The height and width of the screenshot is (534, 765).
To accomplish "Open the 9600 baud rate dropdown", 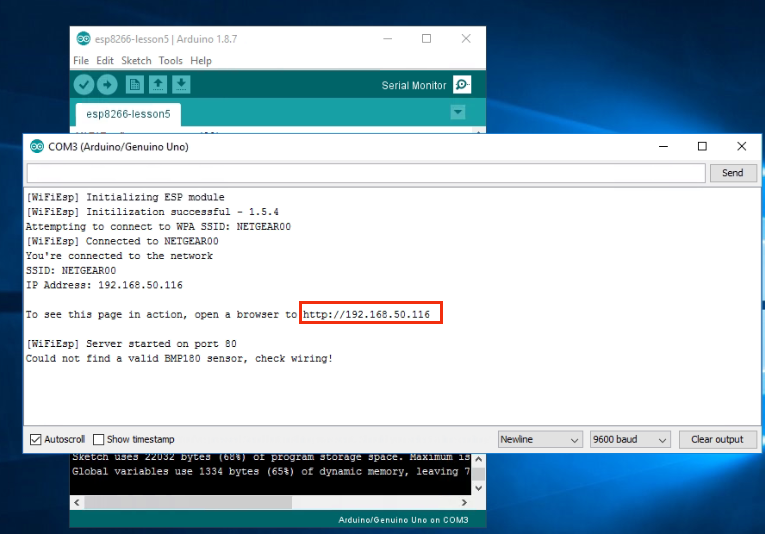I will [x=630, y=439].
